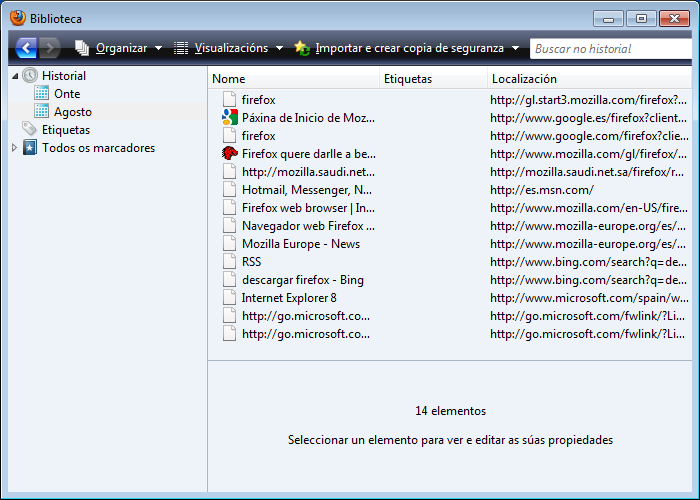Viewport: 700px width, 500px height.
Task: Select the Todos os marcadores label
Action: 98,148
